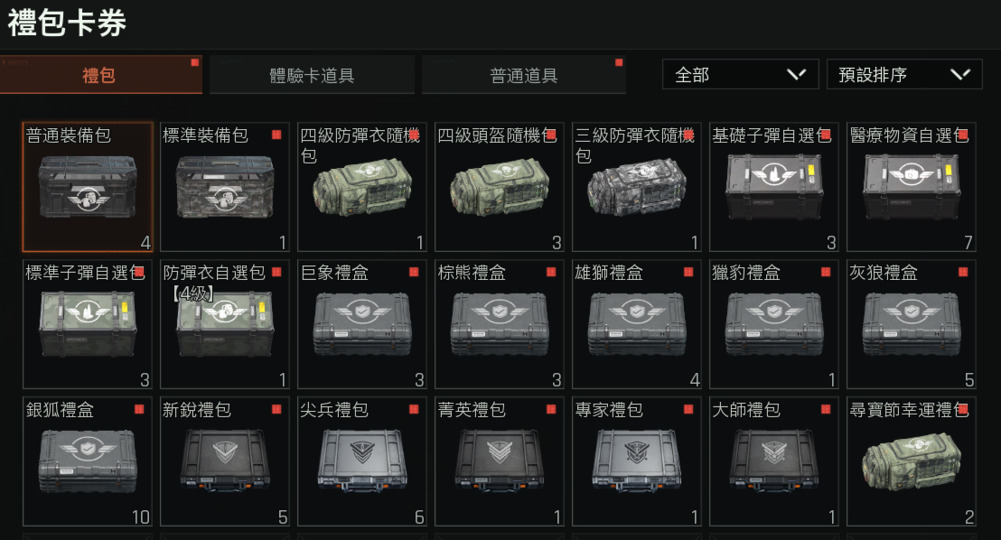Expand the 全部 filter dropdown
The image size is (1001, 540).
(741, 75)
